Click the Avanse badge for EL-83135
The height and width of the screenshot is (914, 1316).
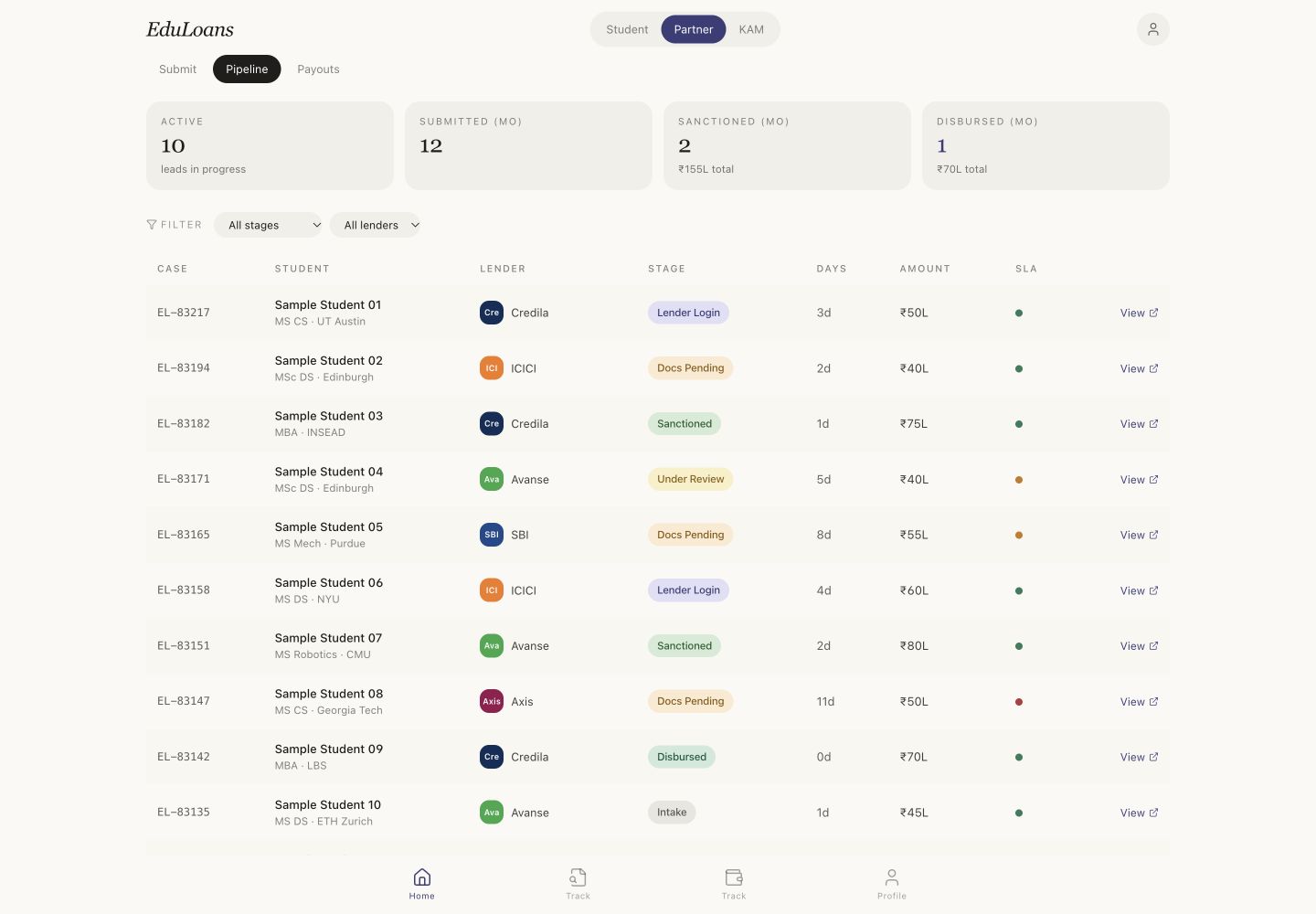tap(492, 813)
